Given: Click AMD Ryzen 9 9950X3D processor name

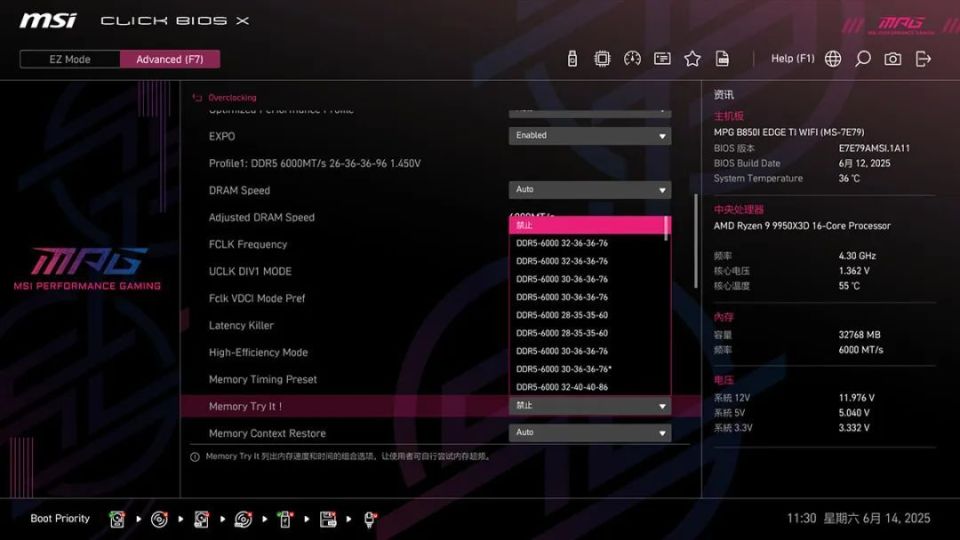Looking at the screenshot, I should click(x=802, y=226).
